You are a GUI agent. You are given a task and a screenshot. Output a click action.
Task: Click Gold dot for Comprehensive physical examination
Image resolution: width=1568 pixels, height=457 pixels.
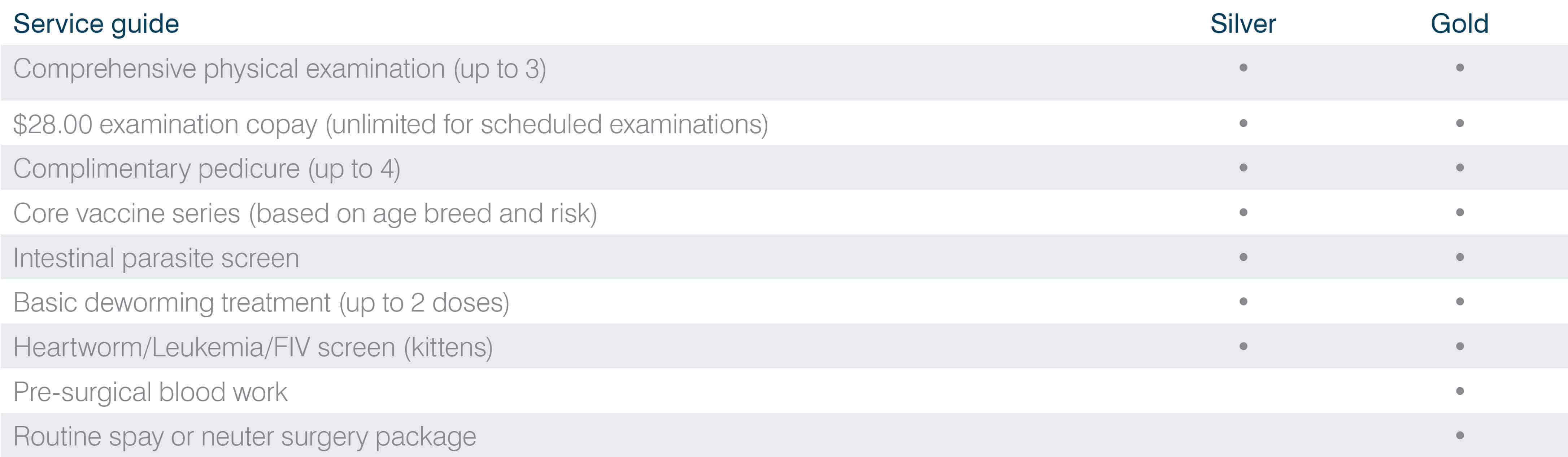(x=1460, y=68)
